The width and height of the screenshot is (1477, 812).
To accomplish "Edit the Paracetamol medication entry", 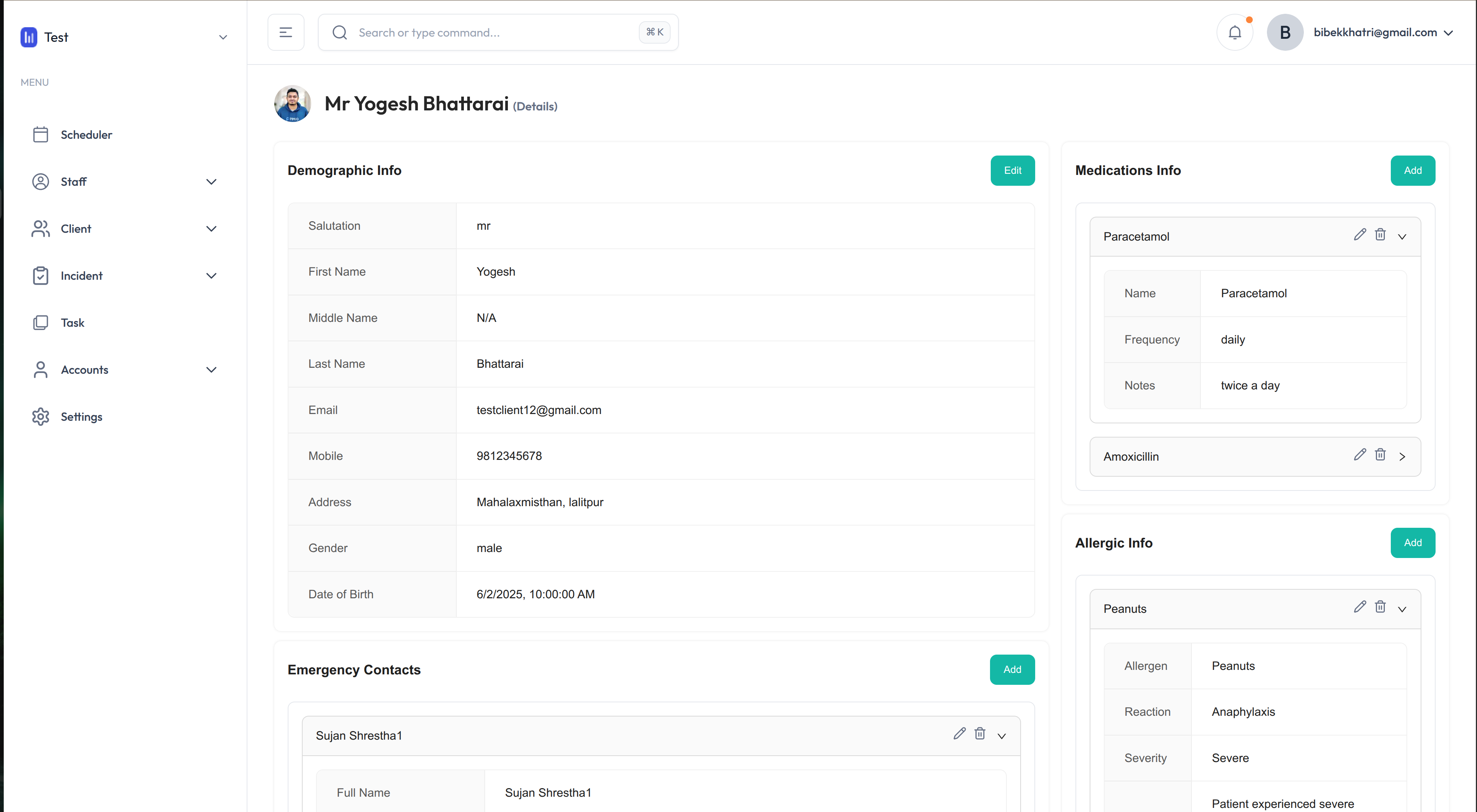I will coord(1359,235).
